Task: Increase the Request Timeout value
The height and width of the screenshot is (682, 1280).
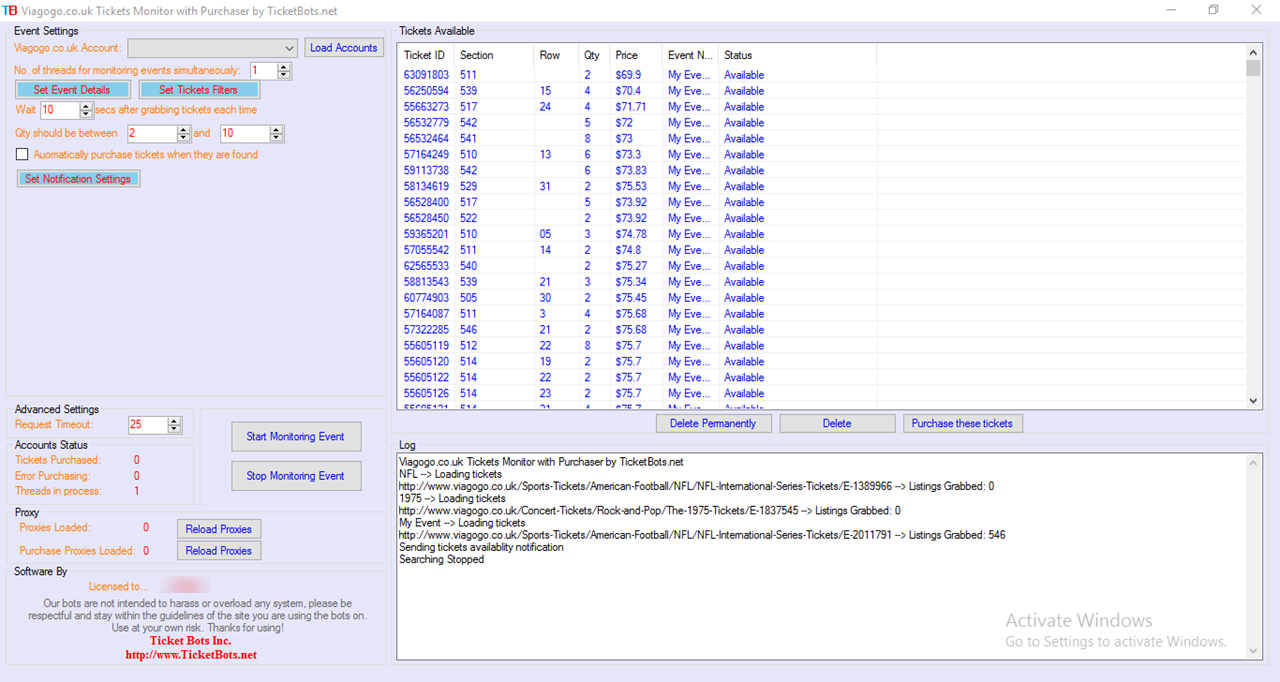Action: (x=175, y=421)
